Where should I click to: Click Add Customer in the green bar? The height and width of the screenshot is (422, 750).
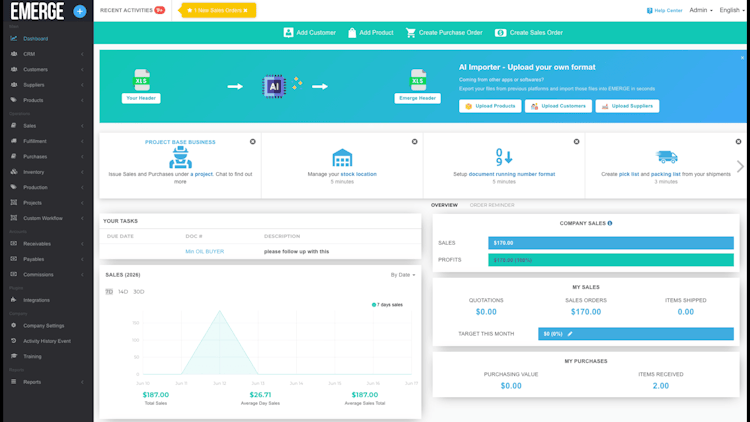tap(309, 33)
